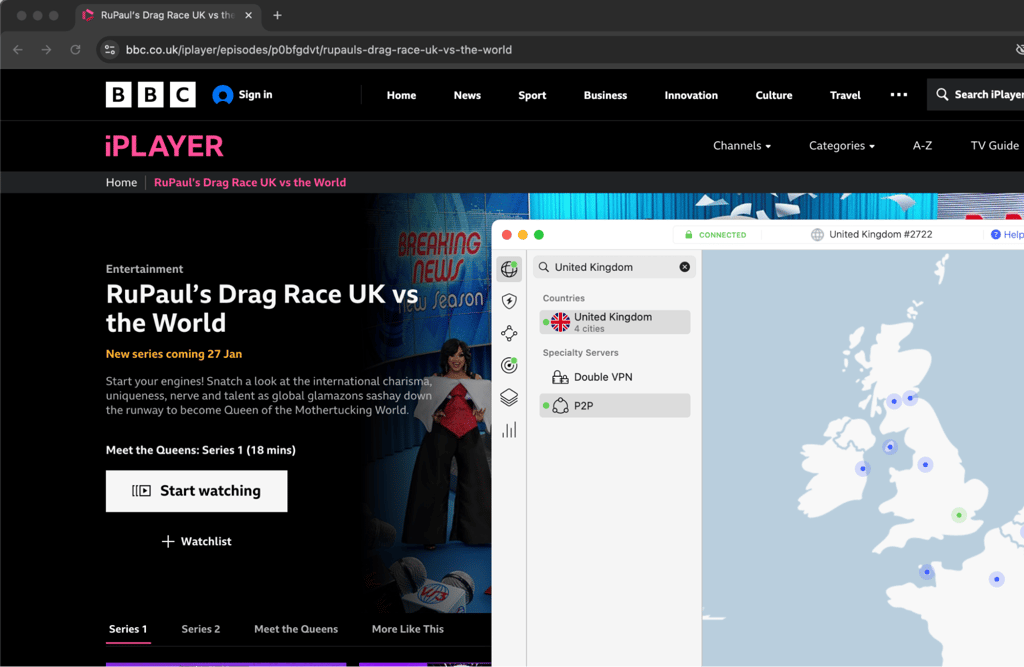Image resolution: width=1024 pixels, height=667 pixels.
Task: Click the Start watching button
Action: tap(197, 491)
